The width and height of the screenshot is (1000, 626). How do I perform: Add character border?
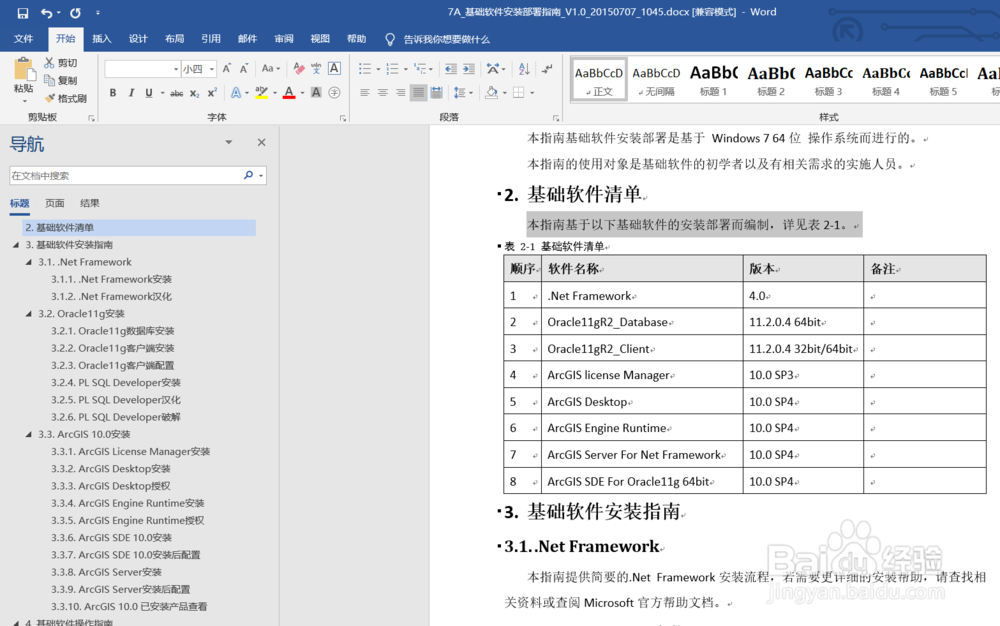[334, 68]
